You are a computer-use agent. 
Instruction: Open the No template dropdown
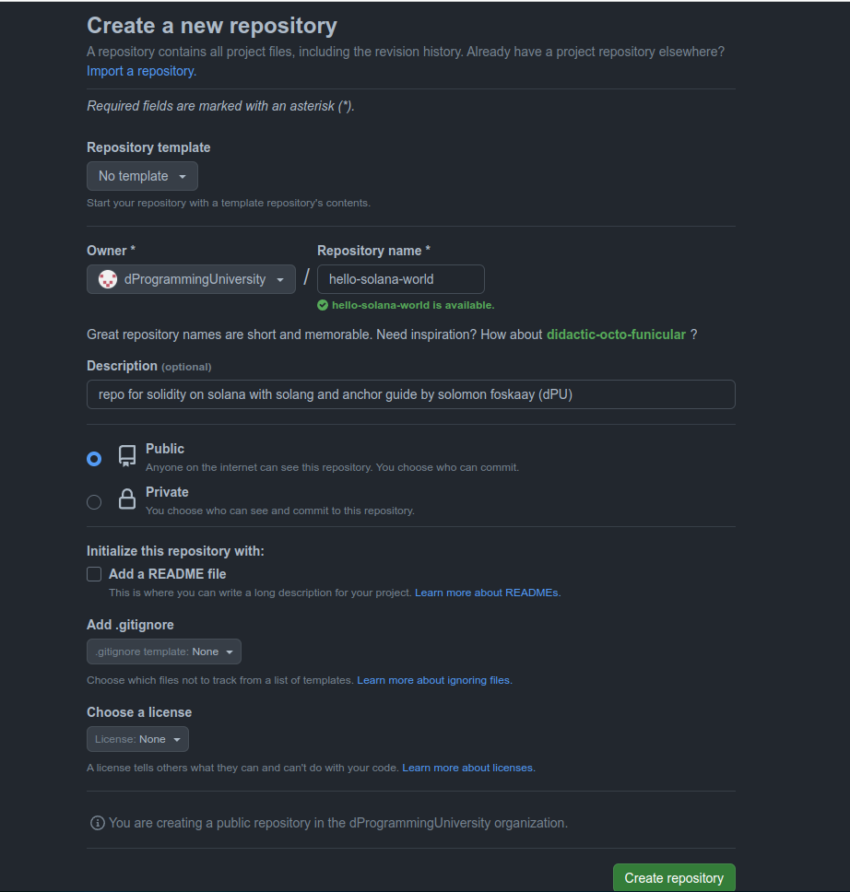142,174
